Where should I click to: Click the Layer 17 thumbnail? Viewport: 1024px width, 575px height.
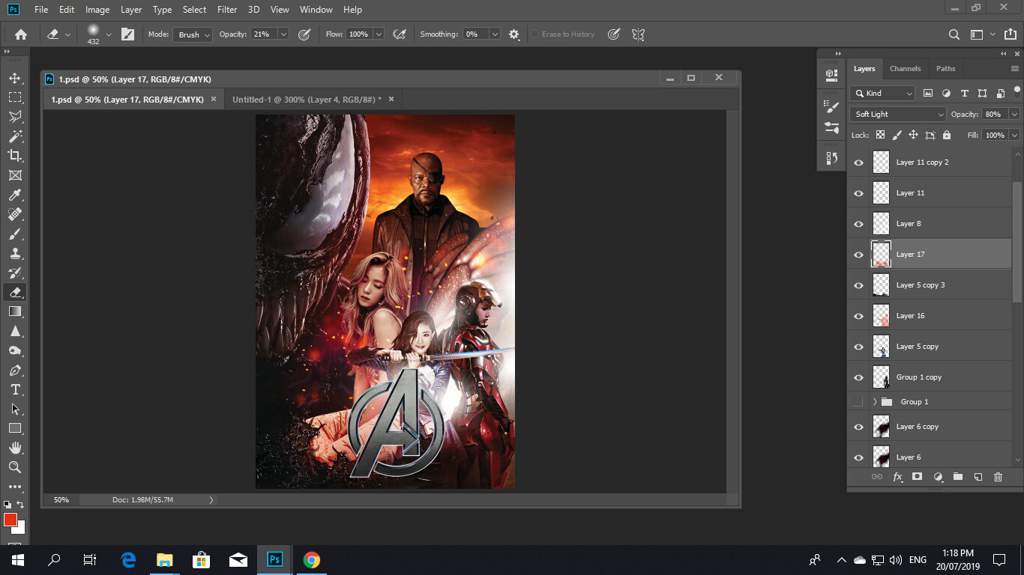[x=881, y=254]
